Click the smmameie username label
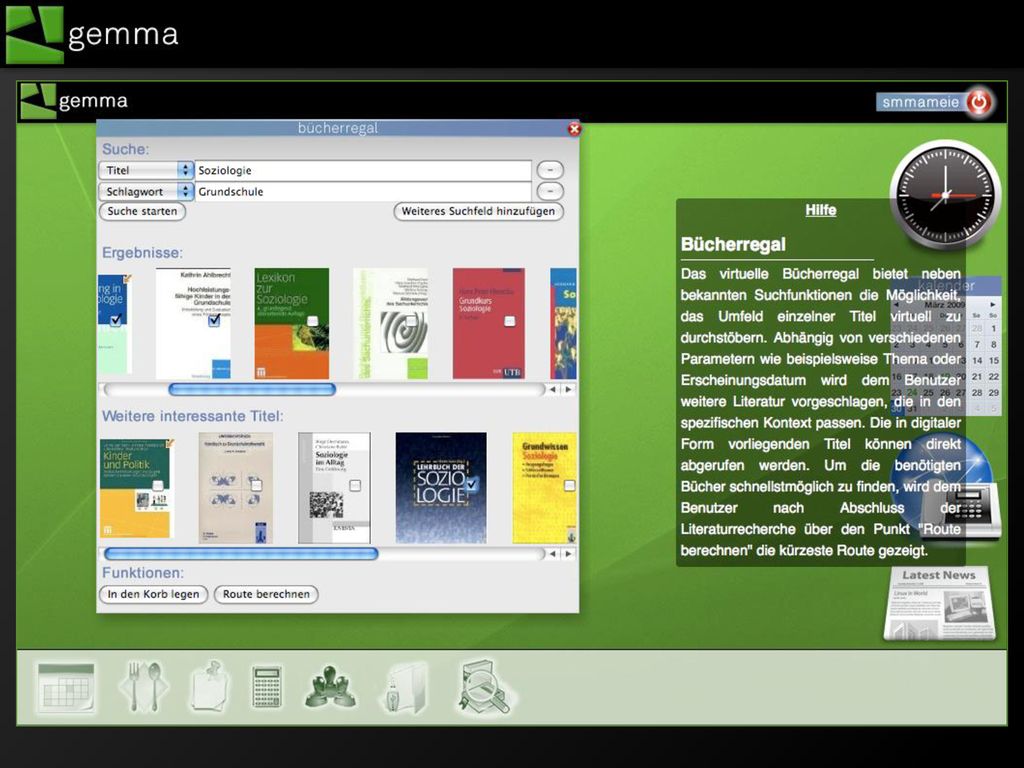The height and width of the screenshot is (768, 1024). pos(921,102)
